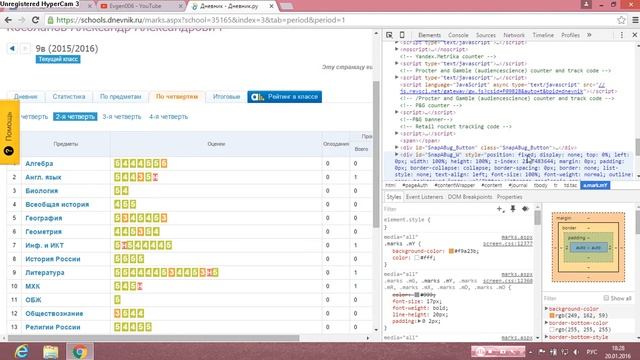
Task: Go to previous class with left arrow
Action: (12, 49)
